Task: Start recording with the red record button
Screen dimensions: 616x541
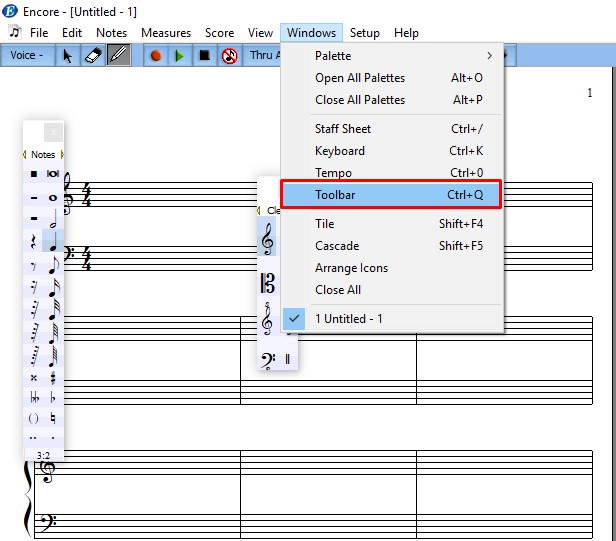Action: 156,55
